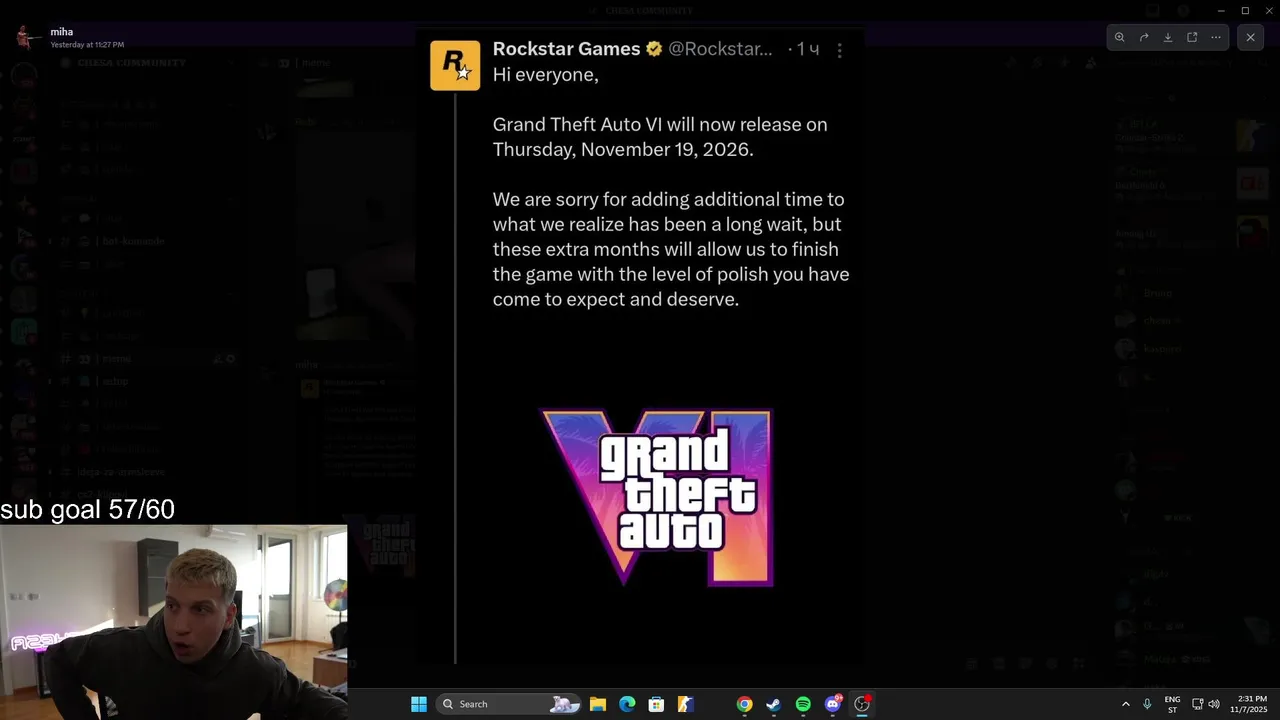Screen dimensions: 1280x720
Task: Close the image preview overlay
Action: [x=1250, y=37]
